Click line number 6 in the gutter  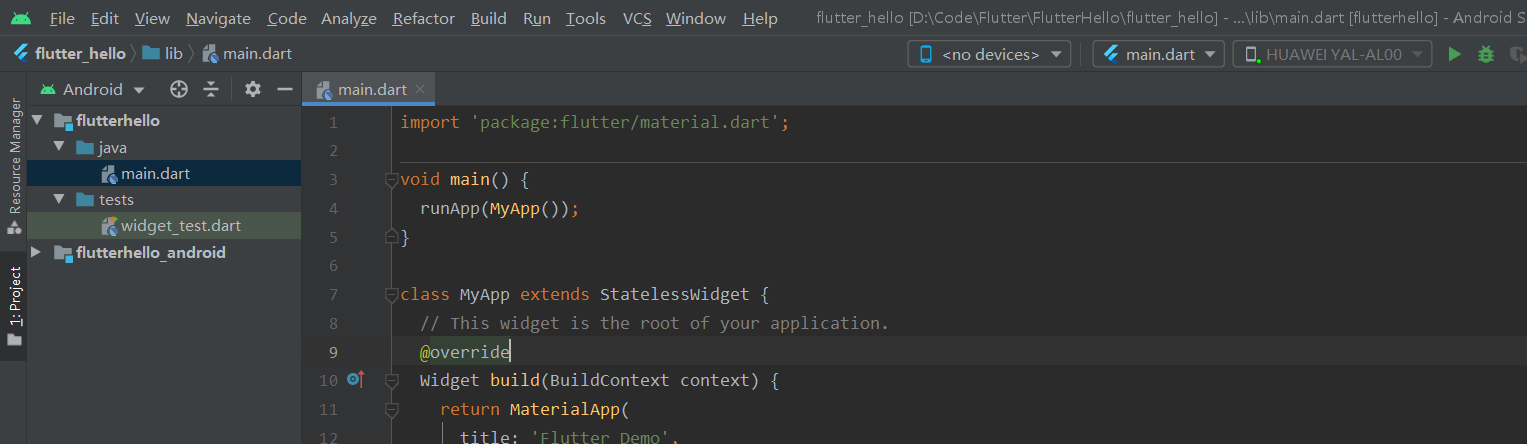[333, 266]
